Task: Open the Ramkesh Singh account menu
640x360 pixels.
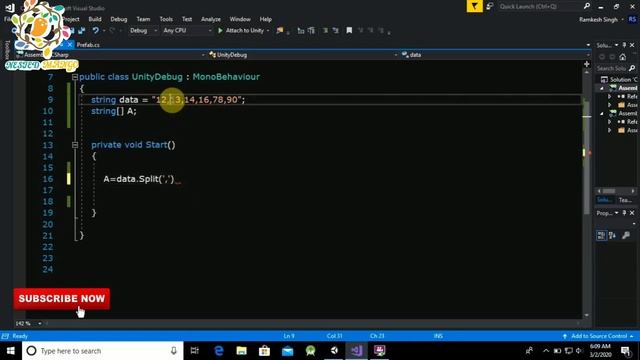Action: coord(601,20)
